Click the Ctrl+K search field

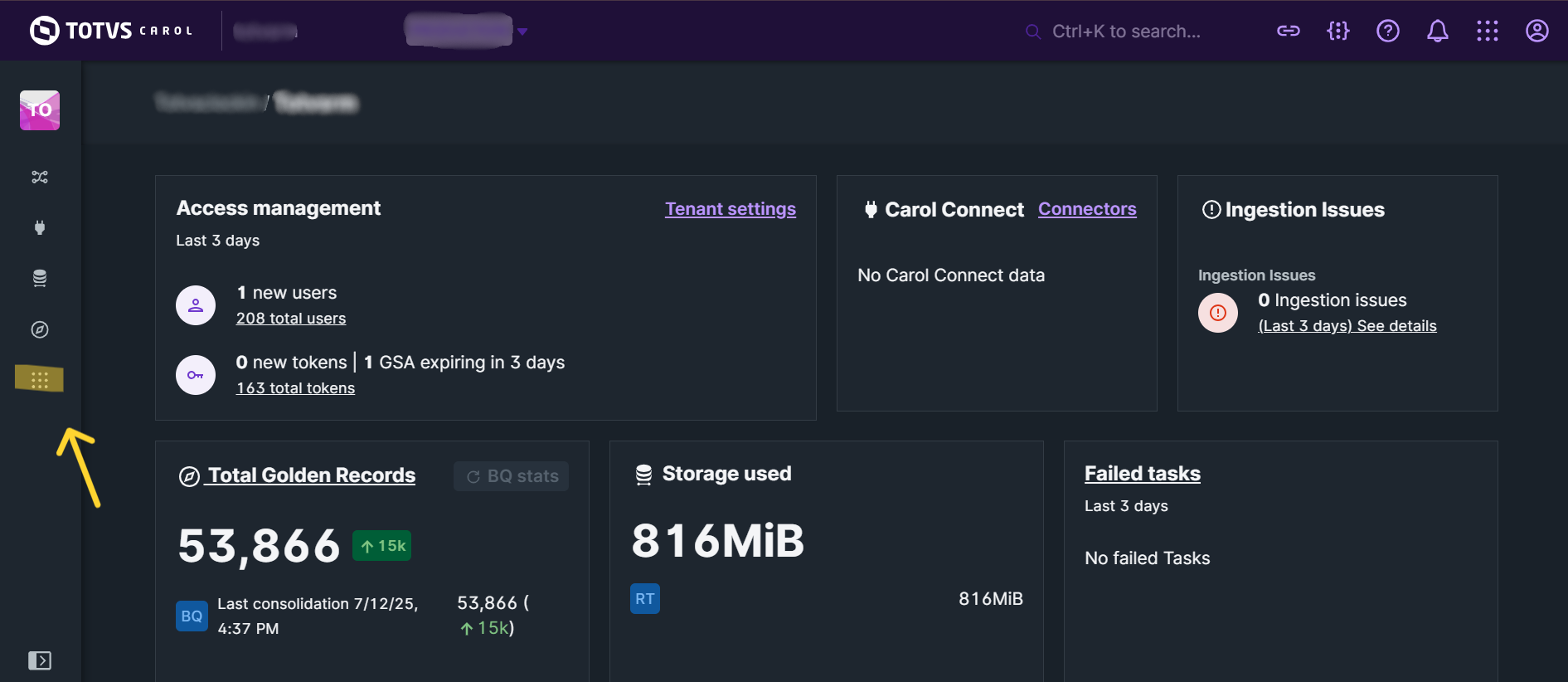click(x=1125, y=32)
